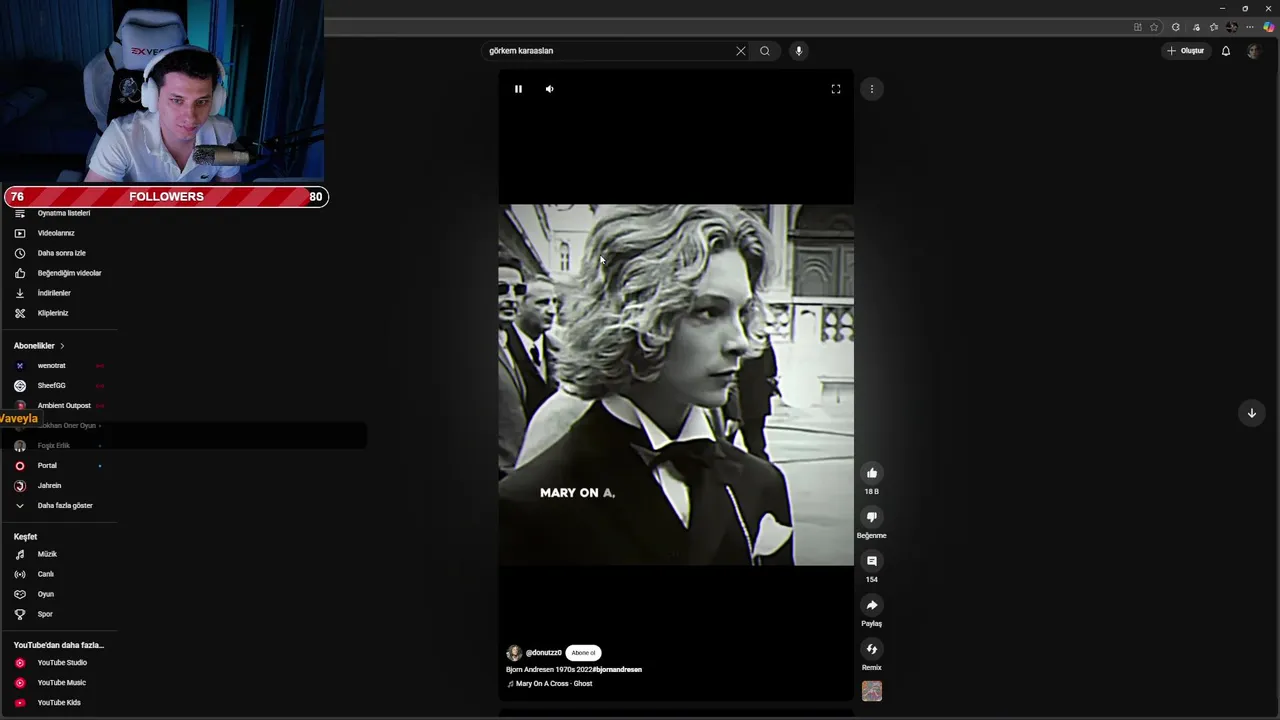Open browser extensions icon
The height and width of the screenshot is (720, 1280).
tap(1176, 27)
